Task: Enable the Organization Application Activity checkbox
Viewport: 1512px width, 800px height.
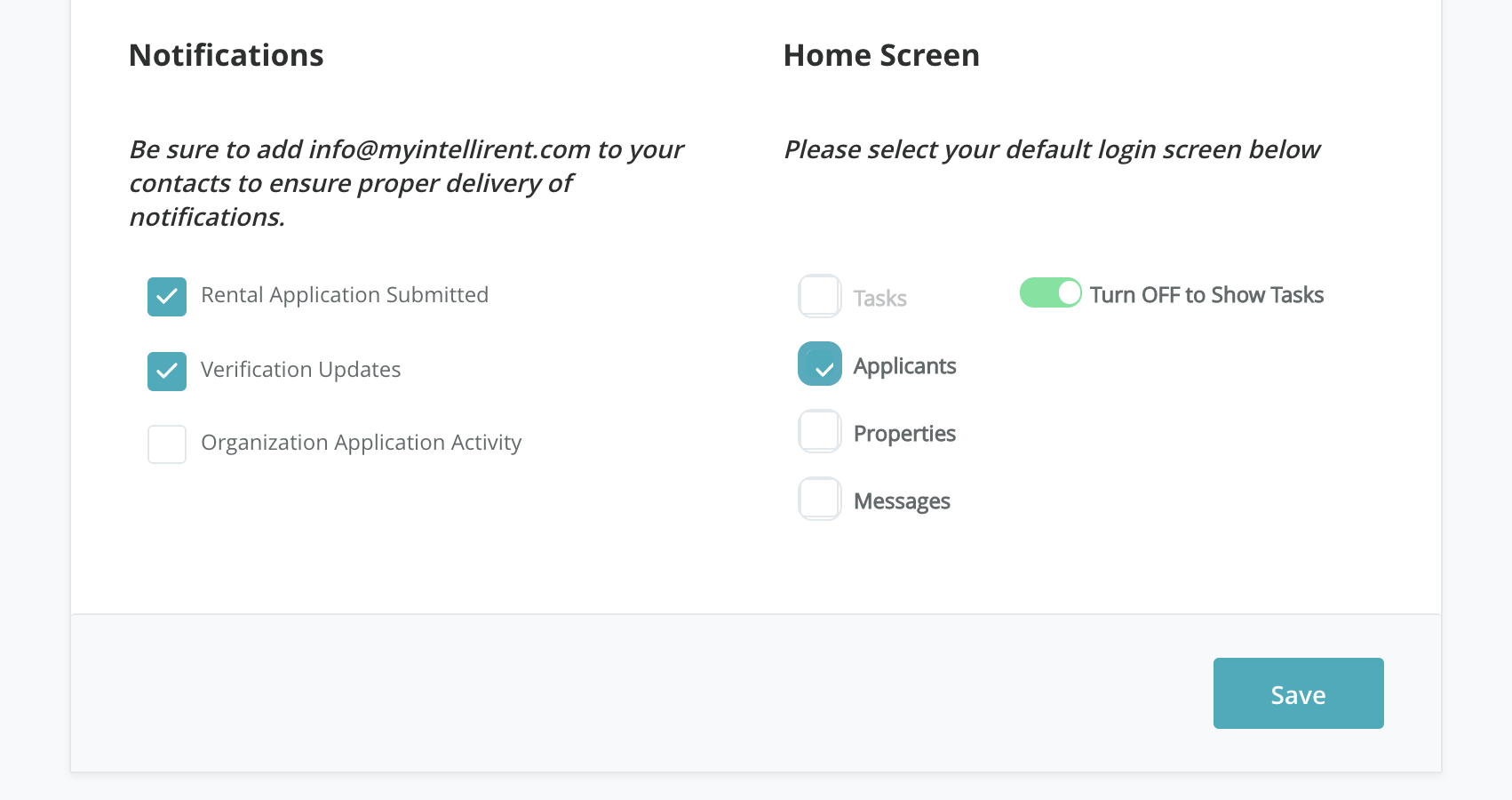Action: pos(167,444)
